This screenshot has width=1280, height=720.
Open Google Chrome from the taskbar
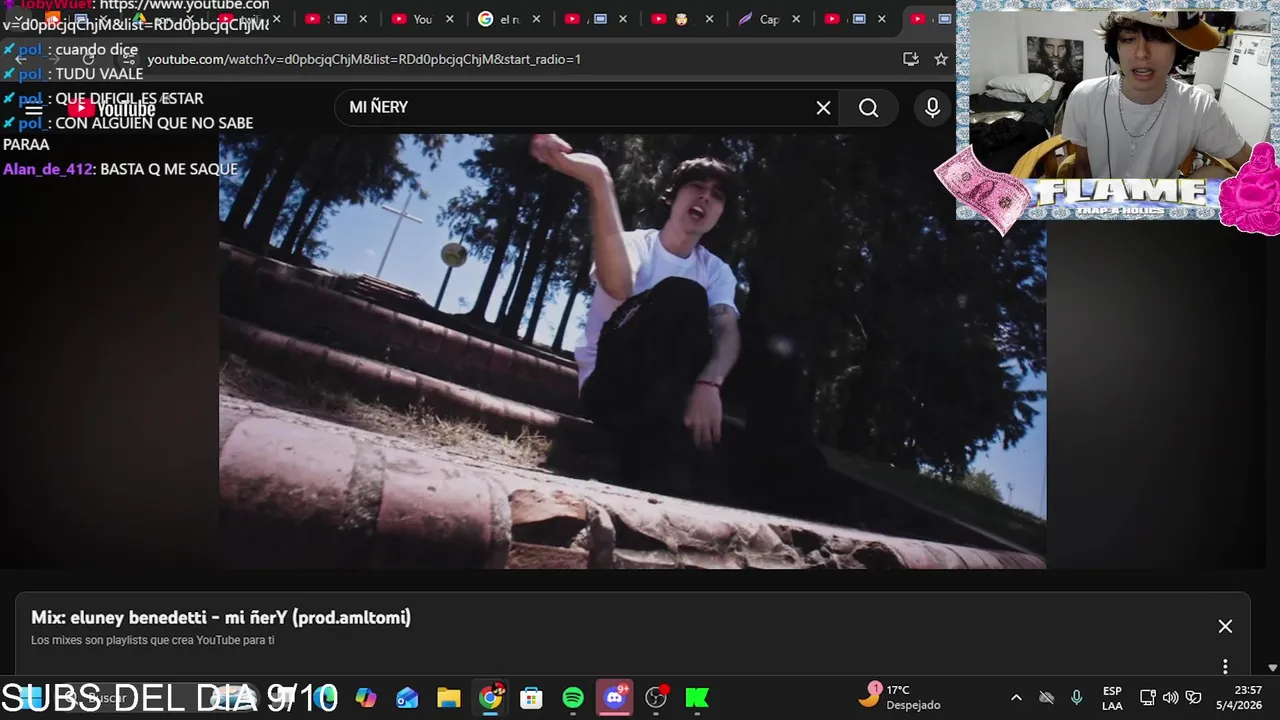490,698
